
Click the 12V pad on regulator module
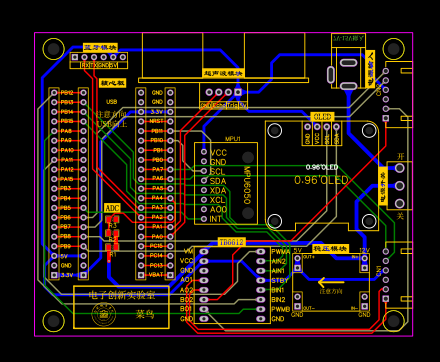pos(364,258)
